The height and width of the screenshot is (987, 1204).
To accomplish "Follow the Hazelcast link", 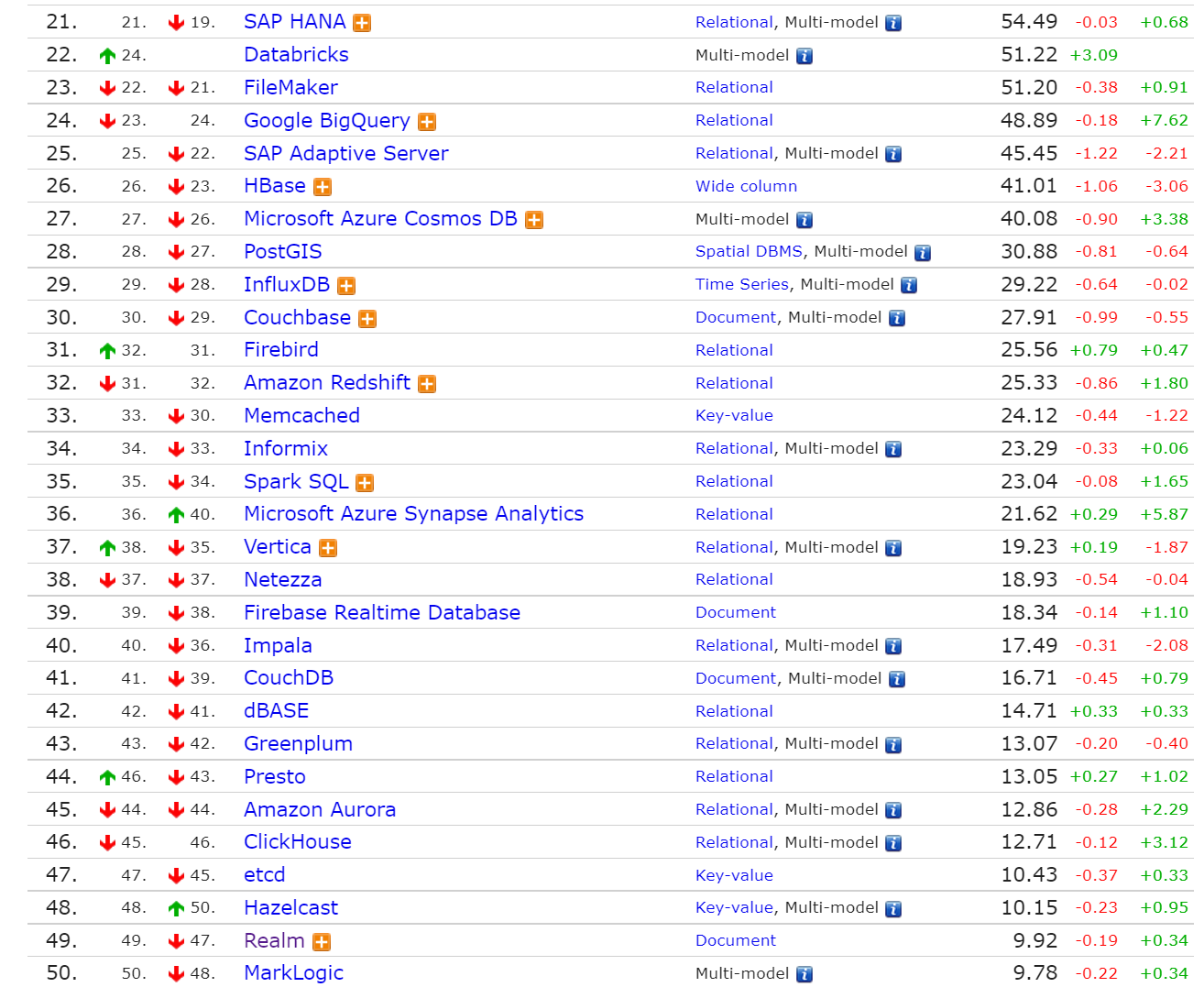I will [x=290, y=908].
